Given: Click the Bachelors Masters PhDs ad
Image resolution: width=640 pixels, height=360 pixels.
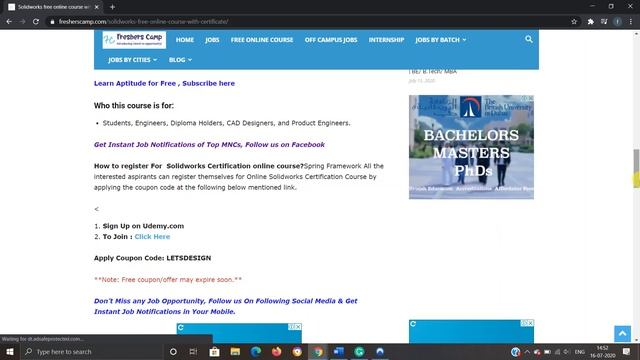Looking at the screenshot, I should click(x=471, y=147).
